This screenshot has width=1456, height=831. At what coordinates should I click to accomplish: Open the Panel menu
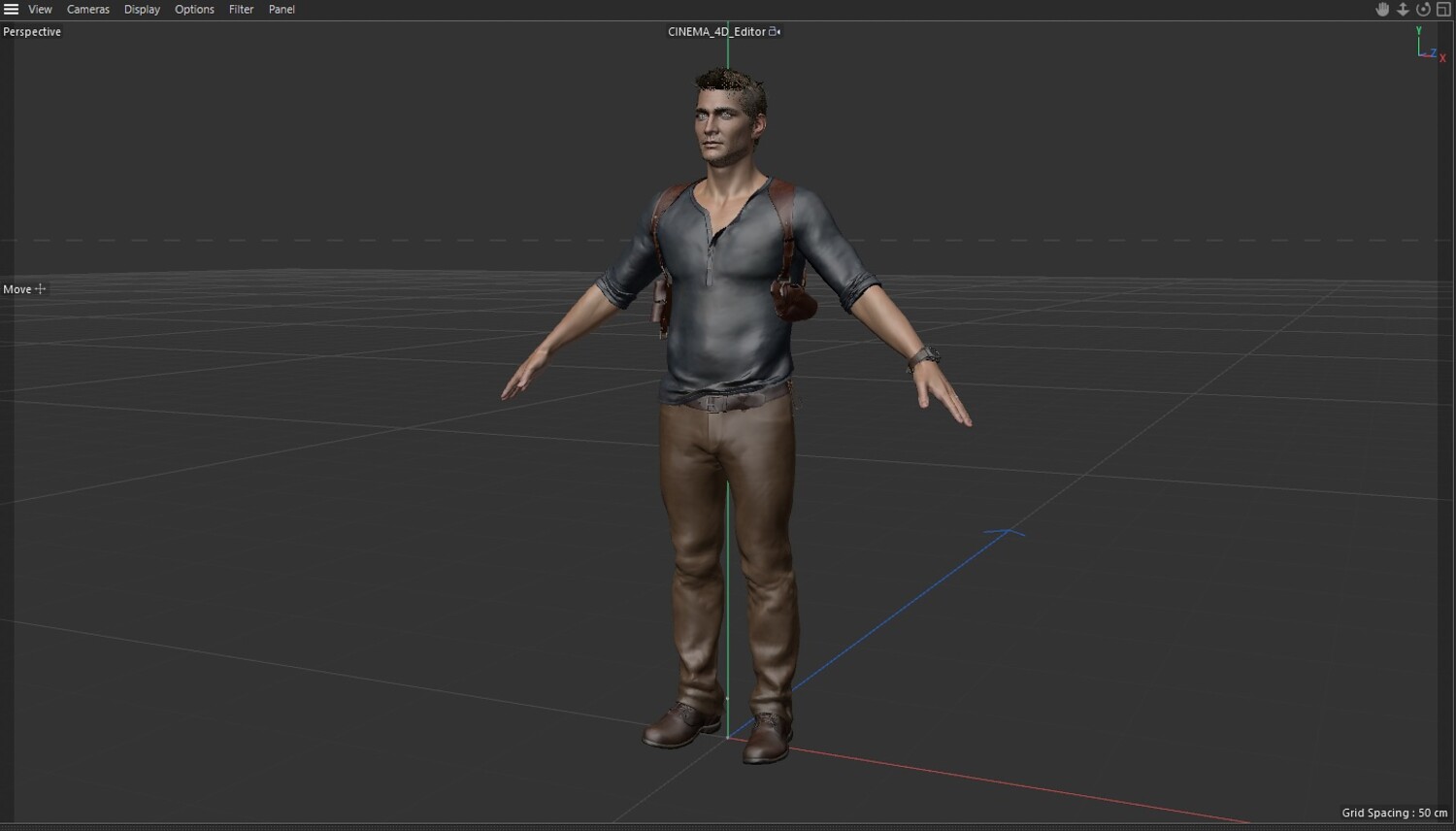click(x=281, y=10)
